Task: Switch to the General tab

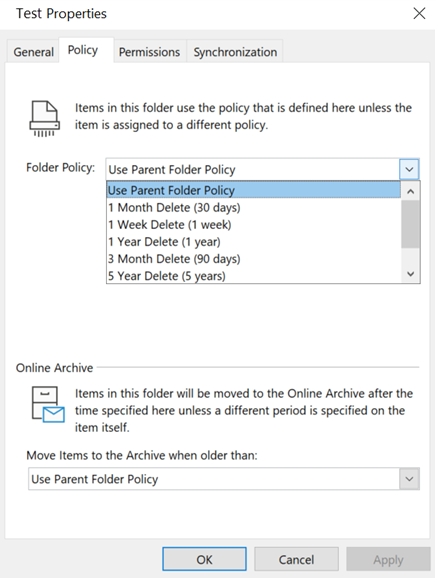Action: 34,52
